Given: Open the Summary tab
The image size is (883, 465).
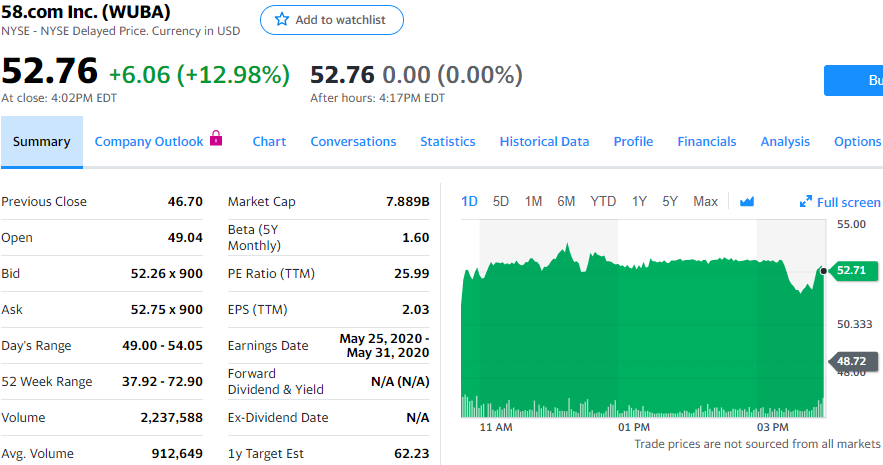Looking at the screenshot, I should point(42,142).
